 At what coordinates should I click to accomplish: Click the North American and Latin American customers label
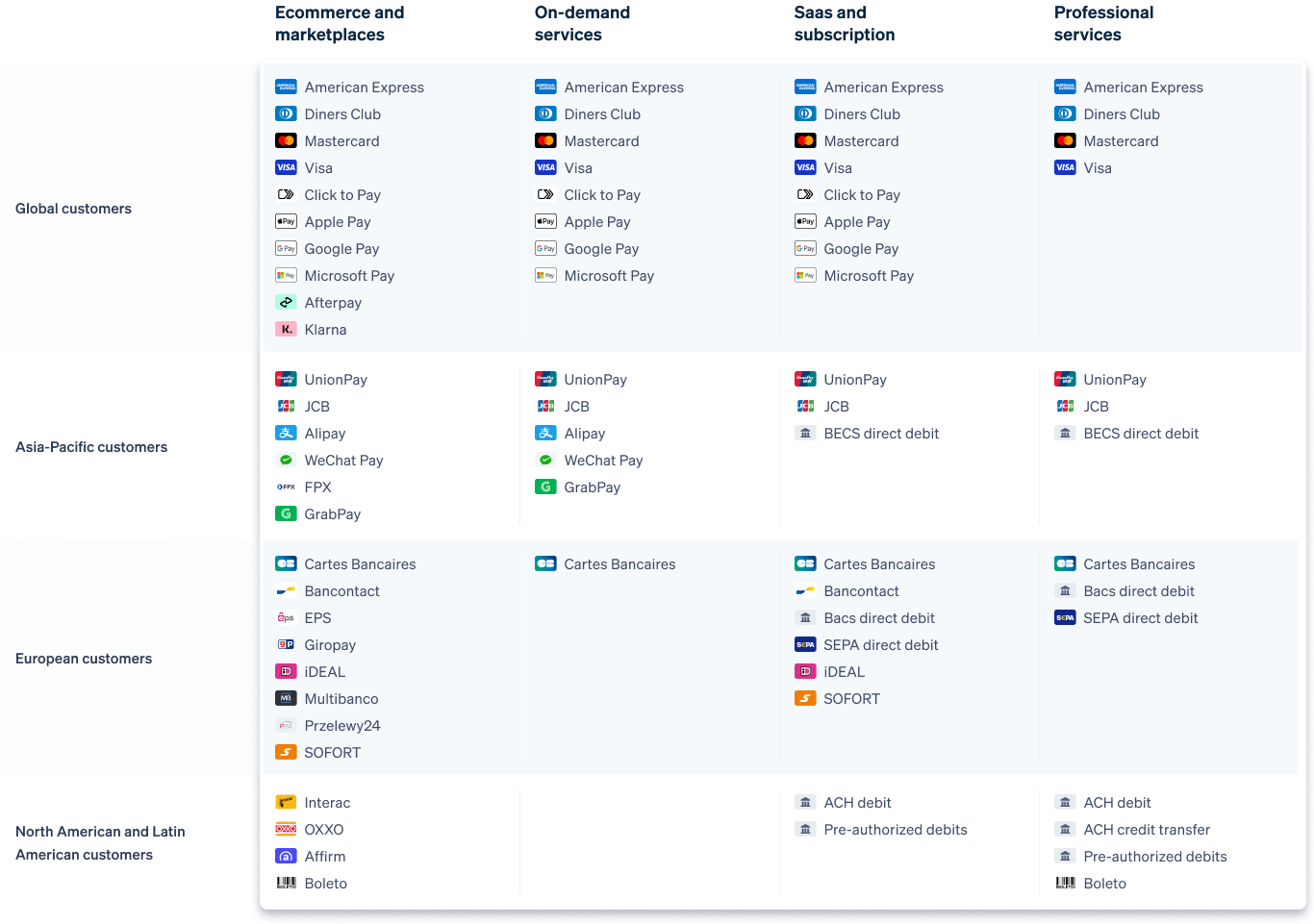coord(100,843)
